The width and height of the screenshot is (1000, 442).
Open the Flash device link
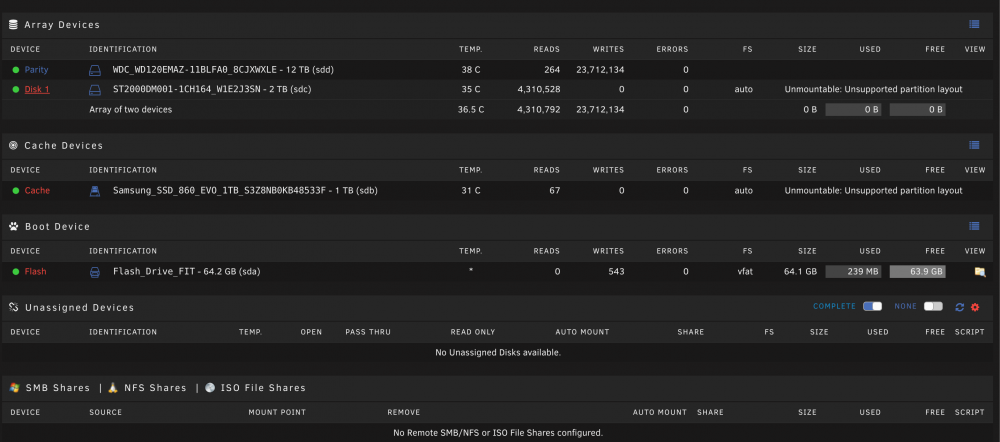coord(36,272)
